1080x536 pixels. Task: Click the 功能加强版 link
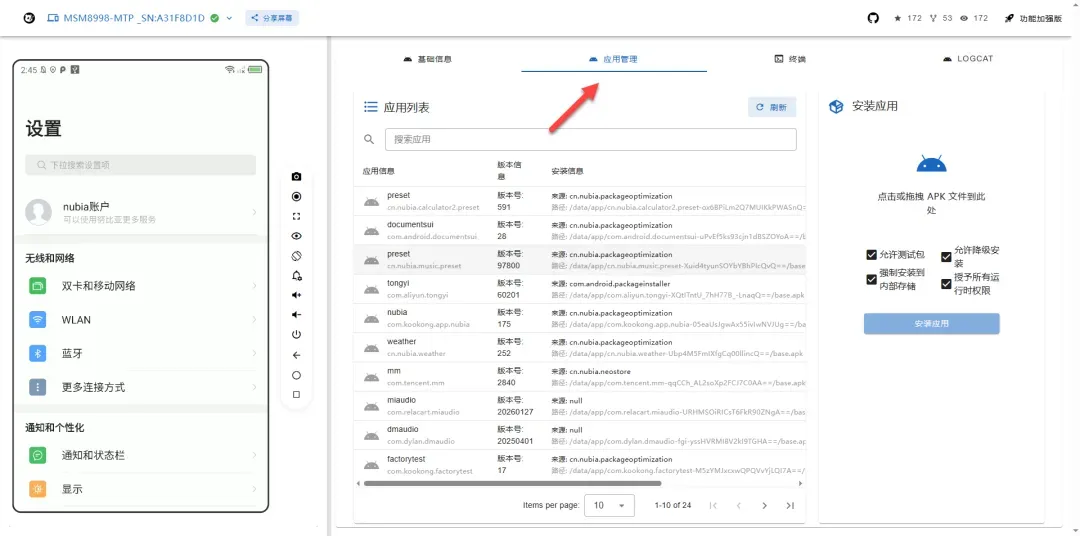[1034, 19]
